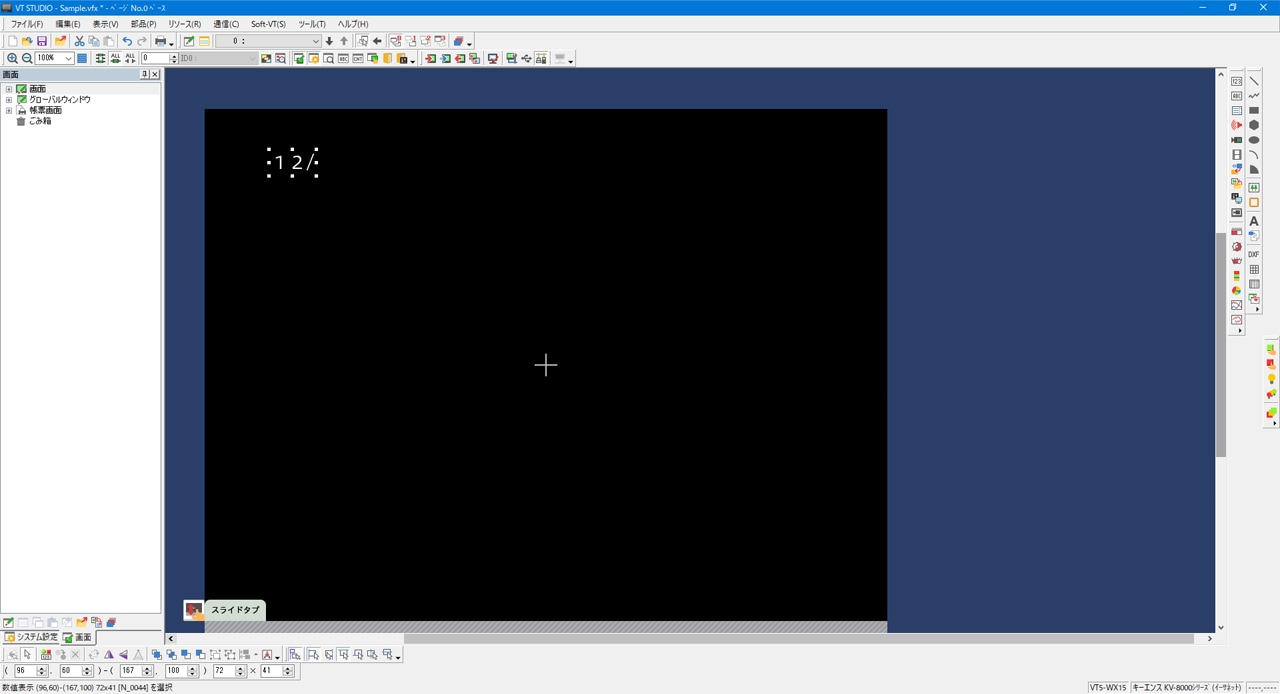Click the スライドタブ button
The width and height of the screenshot is (1280, 694).
pyautogui.click(x=235, y=610)
